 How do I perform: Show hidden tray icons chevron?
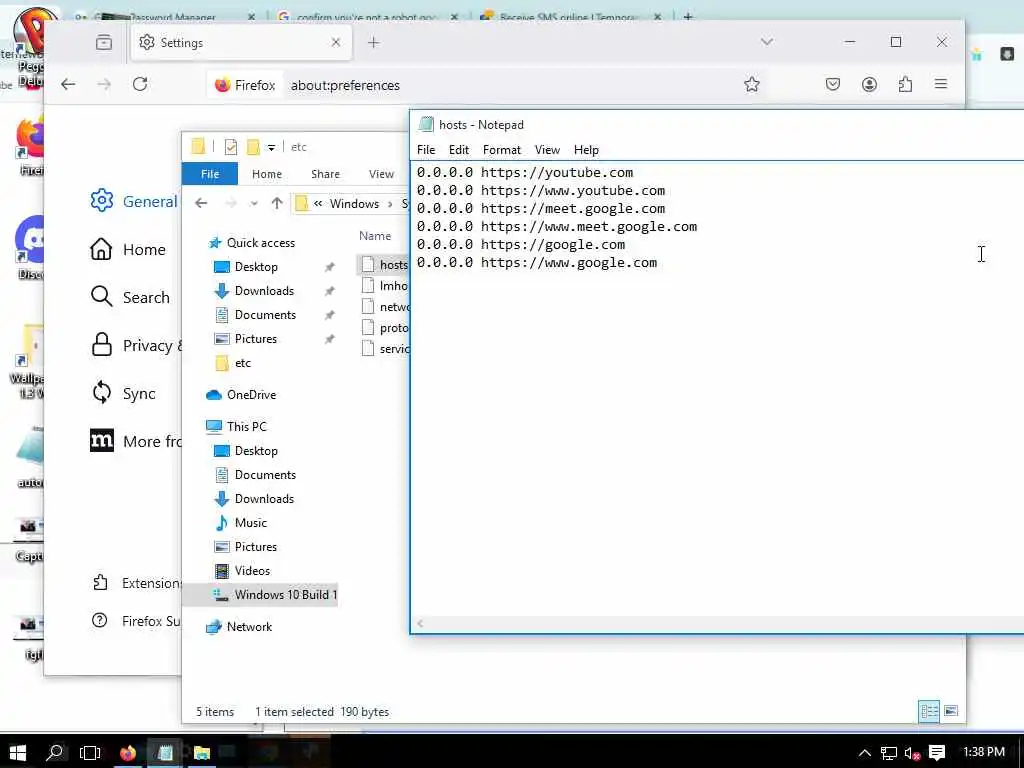865,752
